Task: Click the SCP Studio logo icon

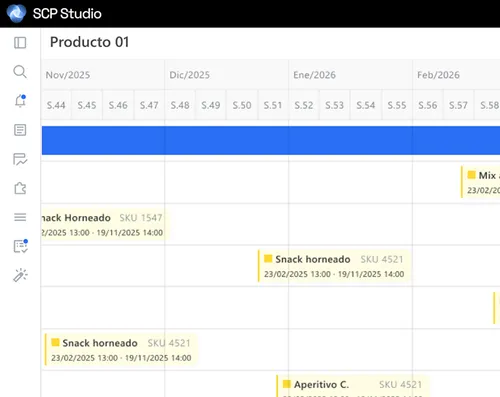Action: (16, 13)
